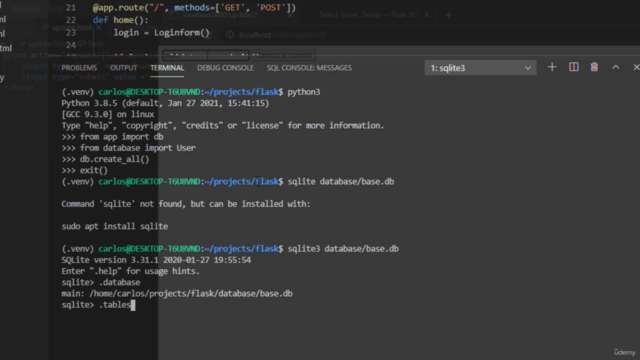Click 'def home():' on editor line 22
This screenshot has width=640, height=360.
(121, 20)
